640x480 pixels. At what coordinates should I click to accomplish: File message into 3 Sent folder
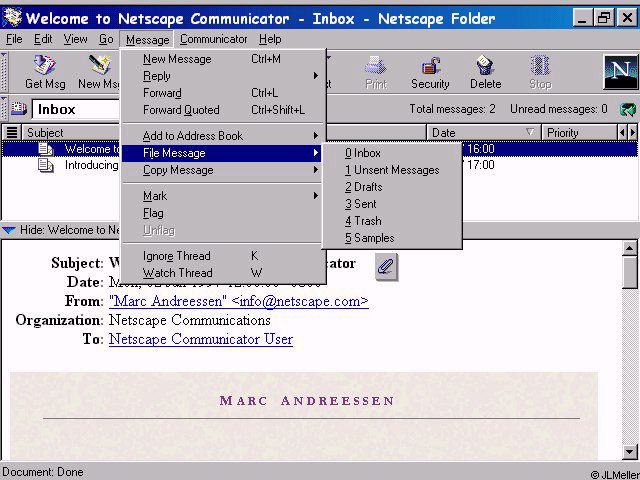392,204
